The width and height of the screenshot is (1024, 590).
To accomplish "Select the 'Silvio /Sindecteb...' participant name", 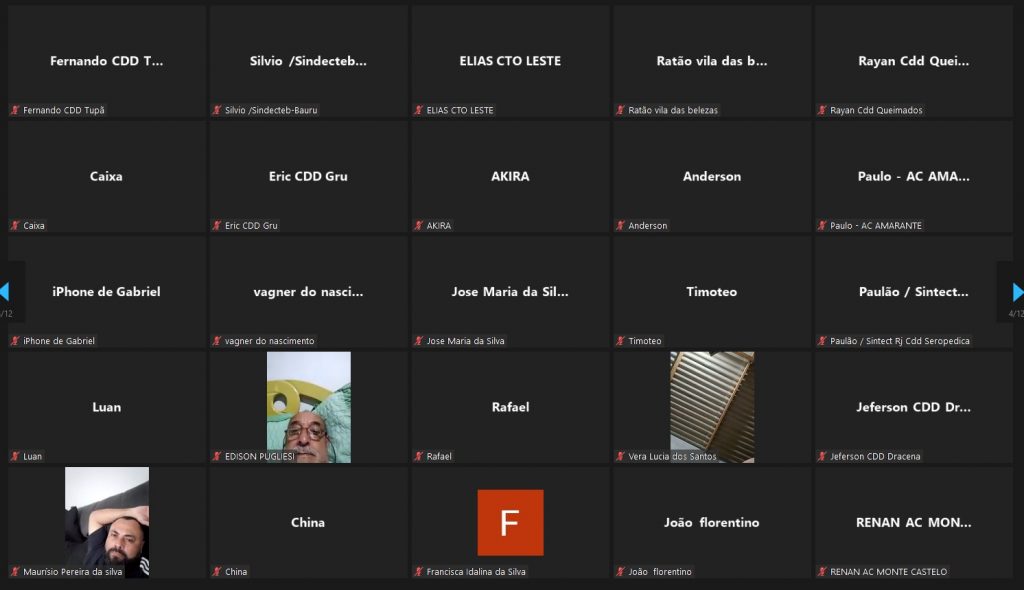I will coord(308,61).
